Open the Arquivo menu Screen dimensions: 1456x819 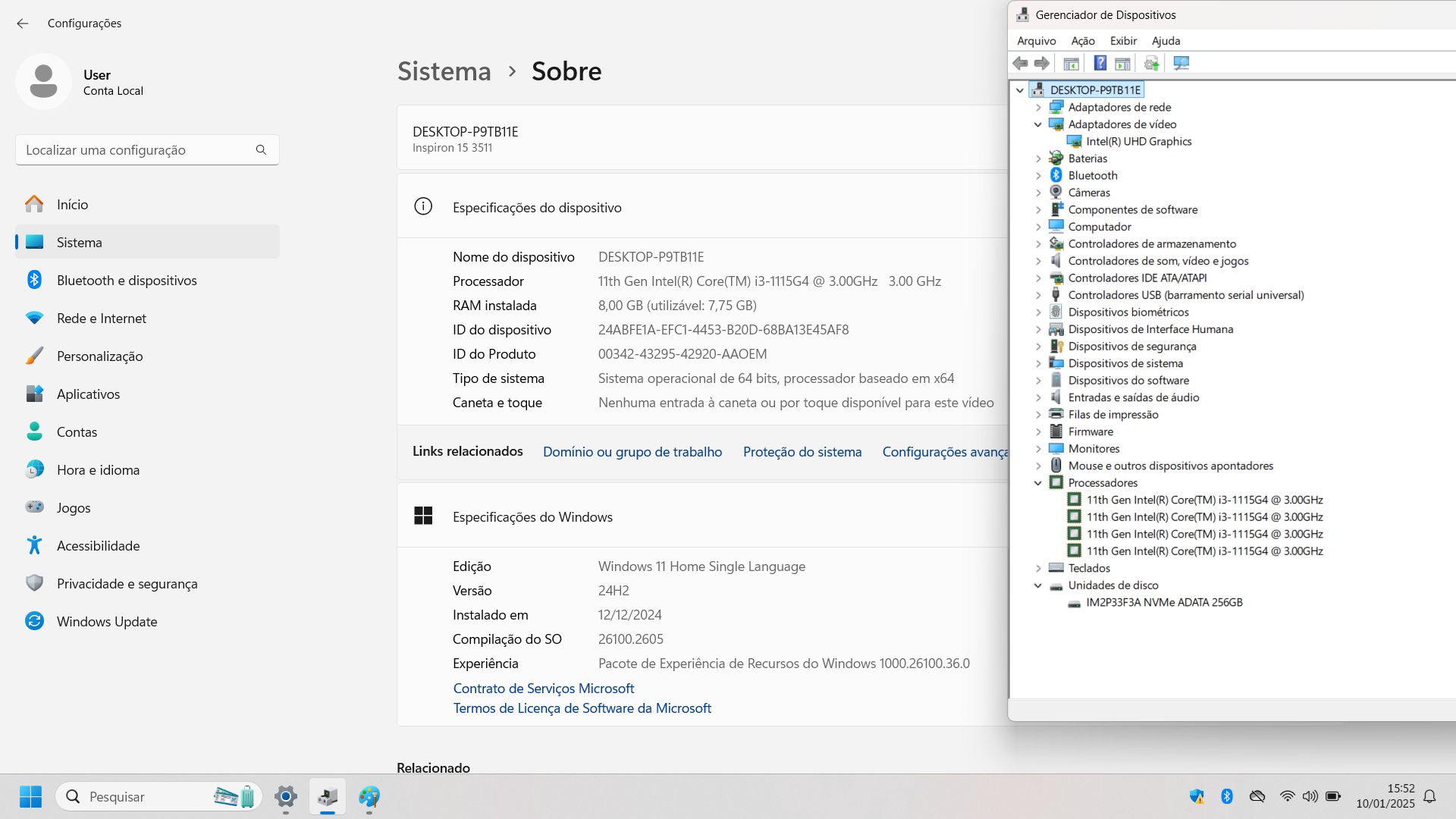tap(1037, 41)
